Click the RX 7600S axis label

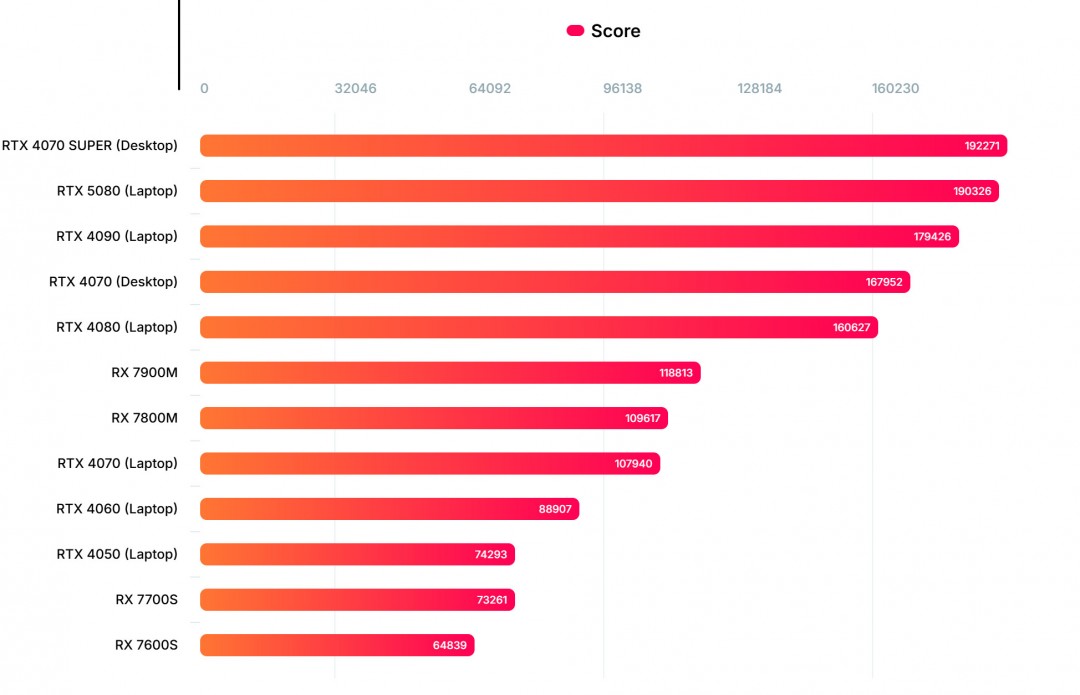146,645
